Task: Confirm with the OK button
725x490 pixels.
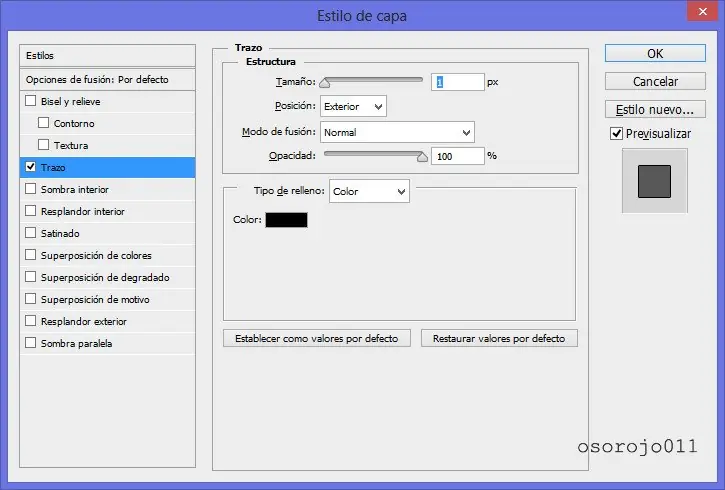Action: click(655, 53)
